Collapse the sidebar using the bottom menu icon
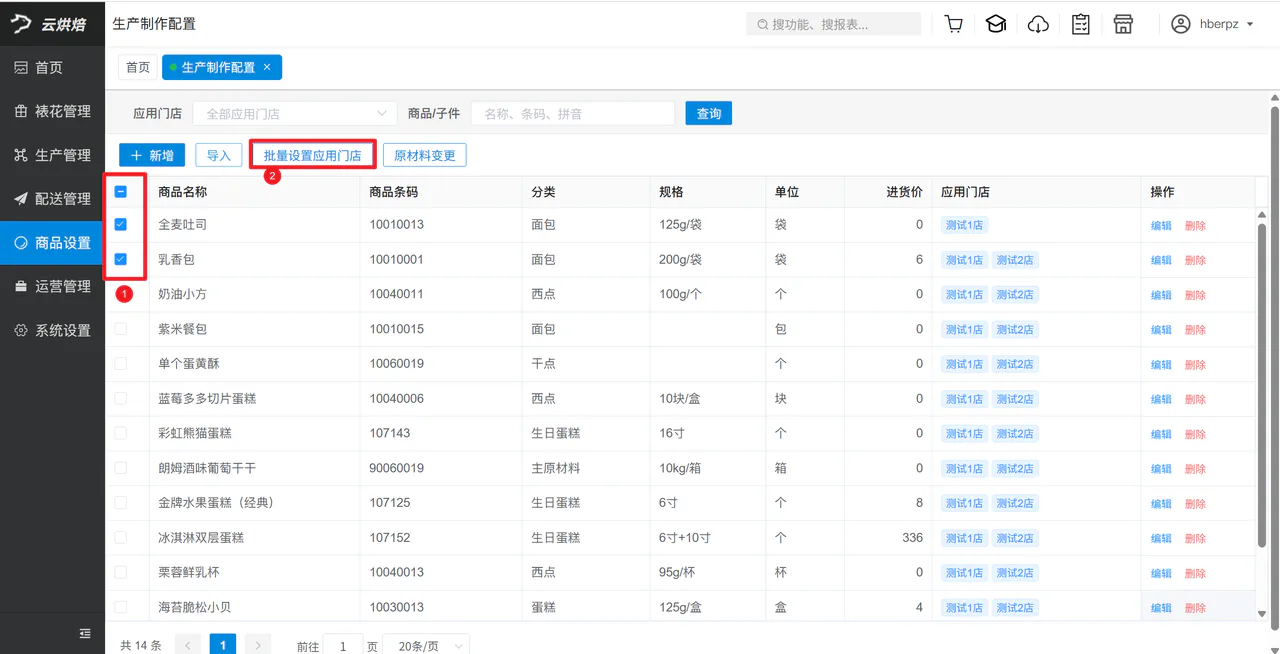The image size is (1280, 654). tap(85, 633)
